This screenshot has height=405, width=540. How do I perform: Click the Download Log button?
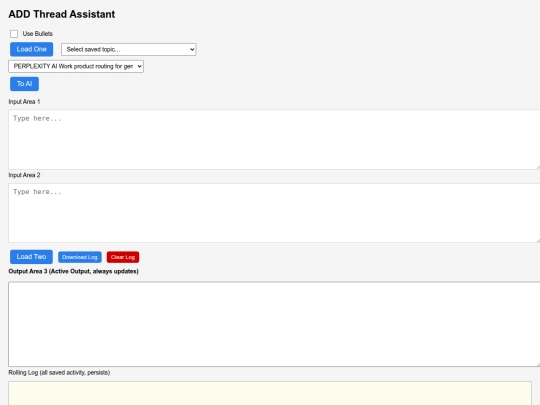pyautogui.click(x=80, y=257)
